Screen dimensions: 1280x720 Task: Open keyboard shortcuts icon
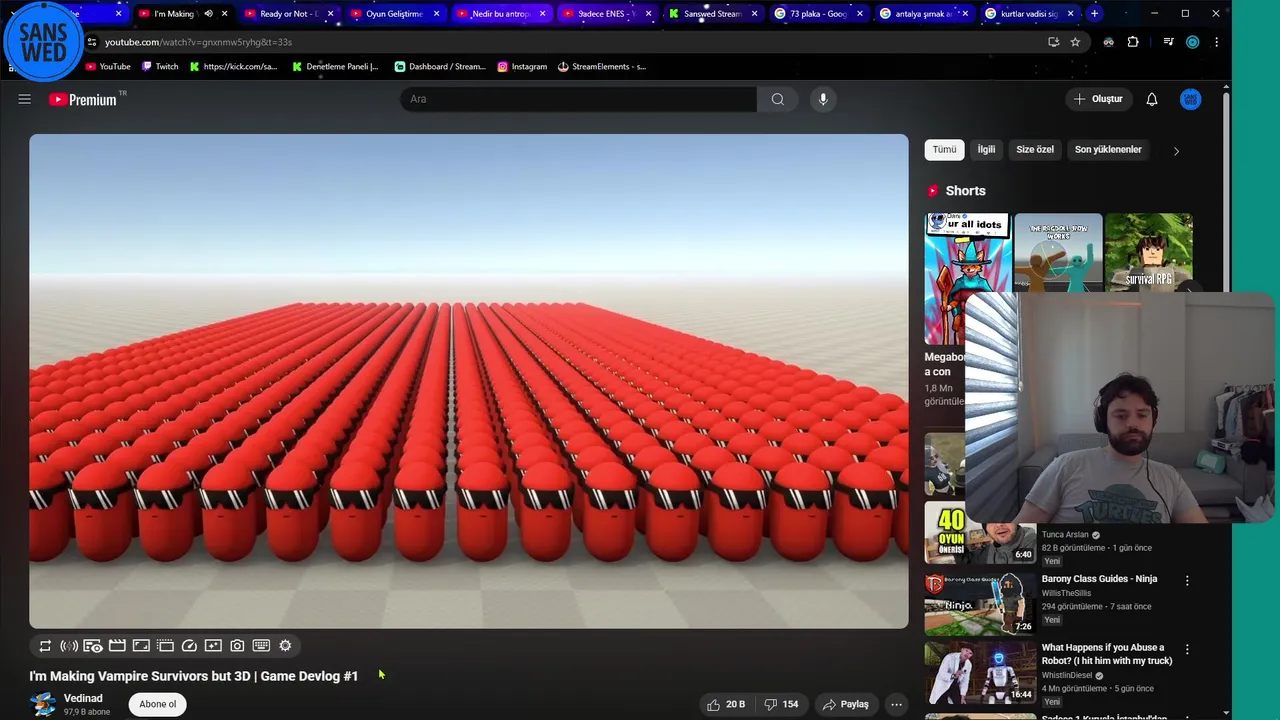click(x=261, y=646)
